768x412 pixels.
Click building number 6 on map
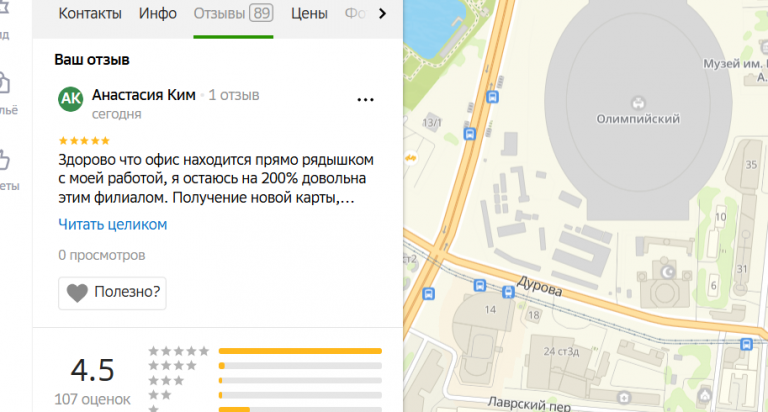714,286
